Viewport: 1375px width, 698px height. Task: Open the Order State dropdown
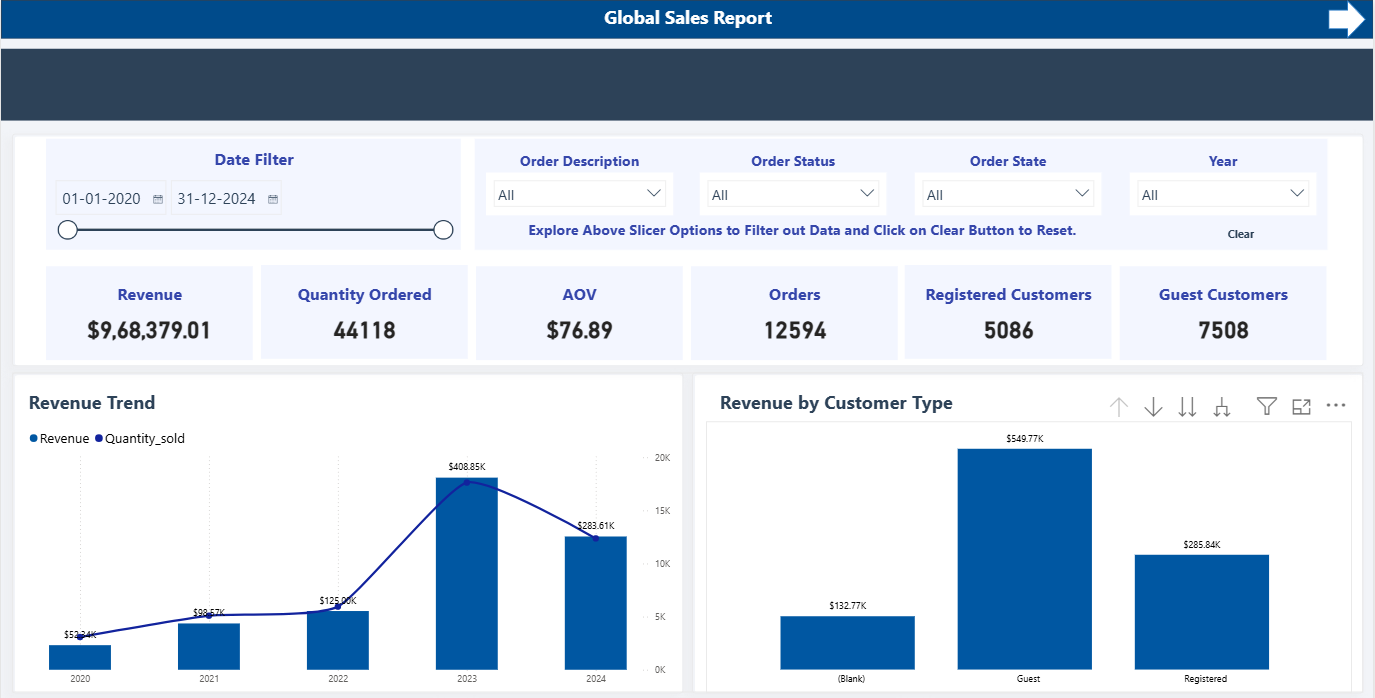1081,193
